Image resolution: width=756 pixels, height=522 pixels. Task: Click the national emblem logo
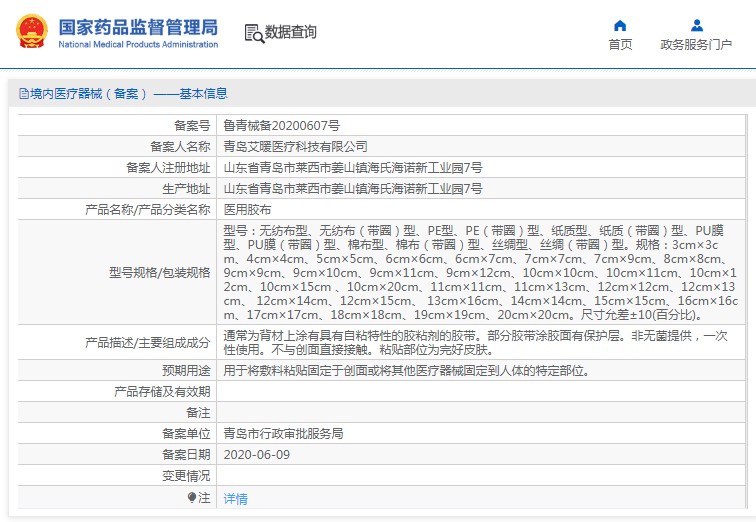click(x=32, y=31)
